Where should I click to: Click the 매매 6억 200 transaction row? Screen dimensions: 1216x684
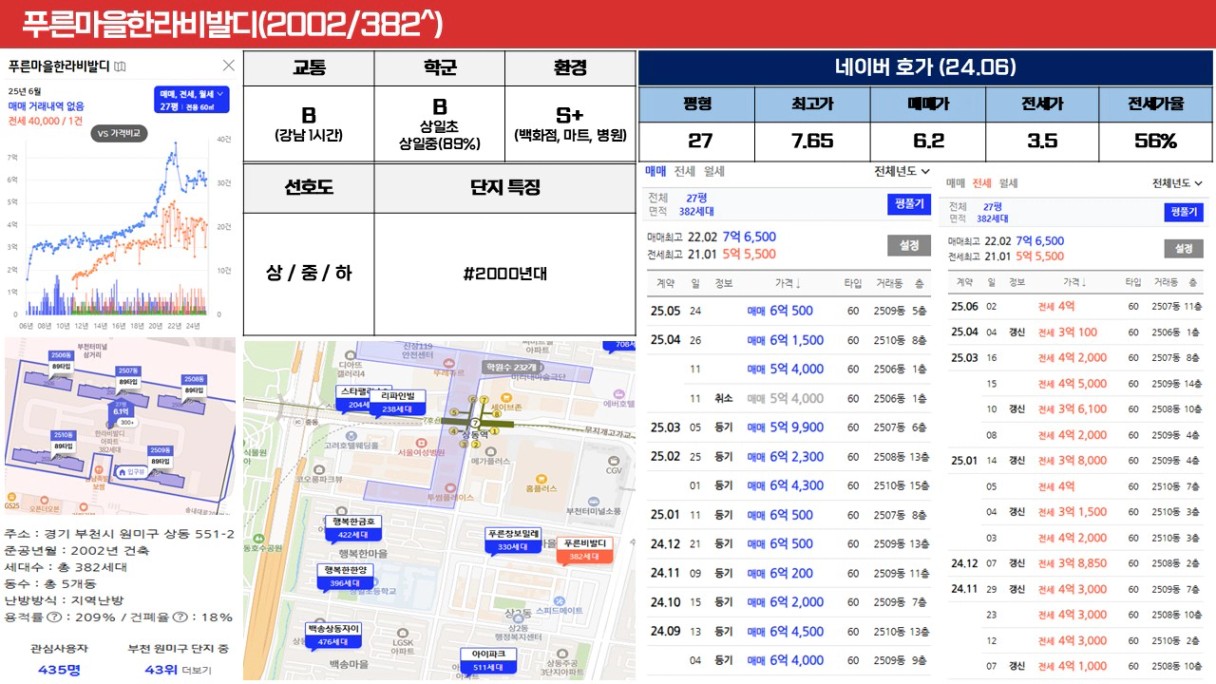tap(789, 573)
